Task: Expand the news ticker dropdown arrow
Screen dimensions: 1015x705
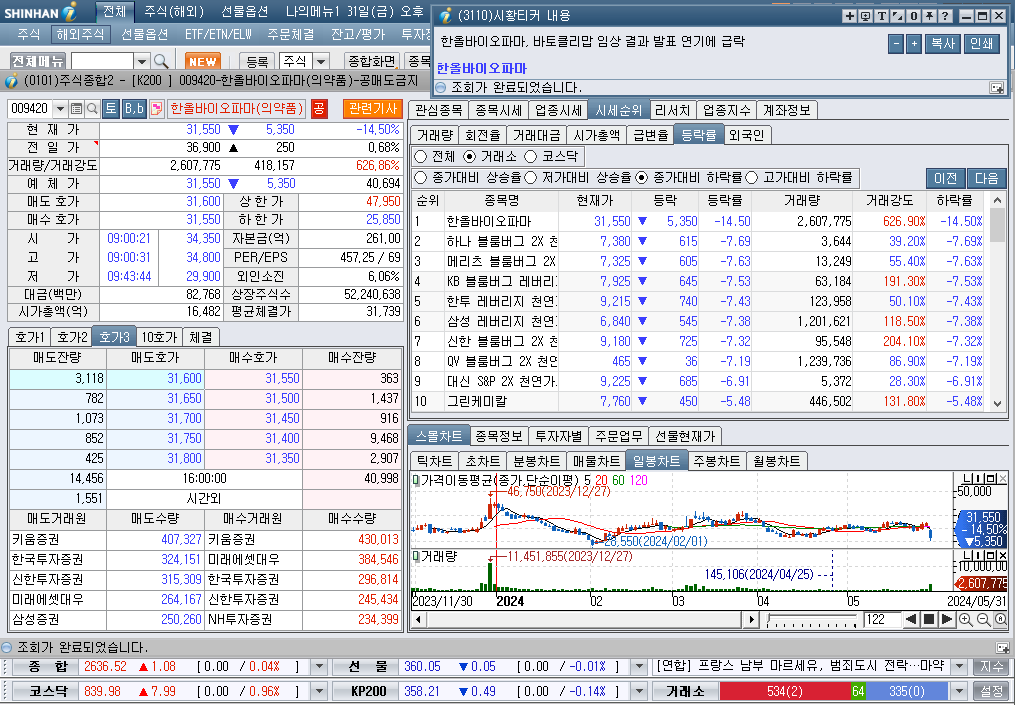Action: tap(960, 666)
